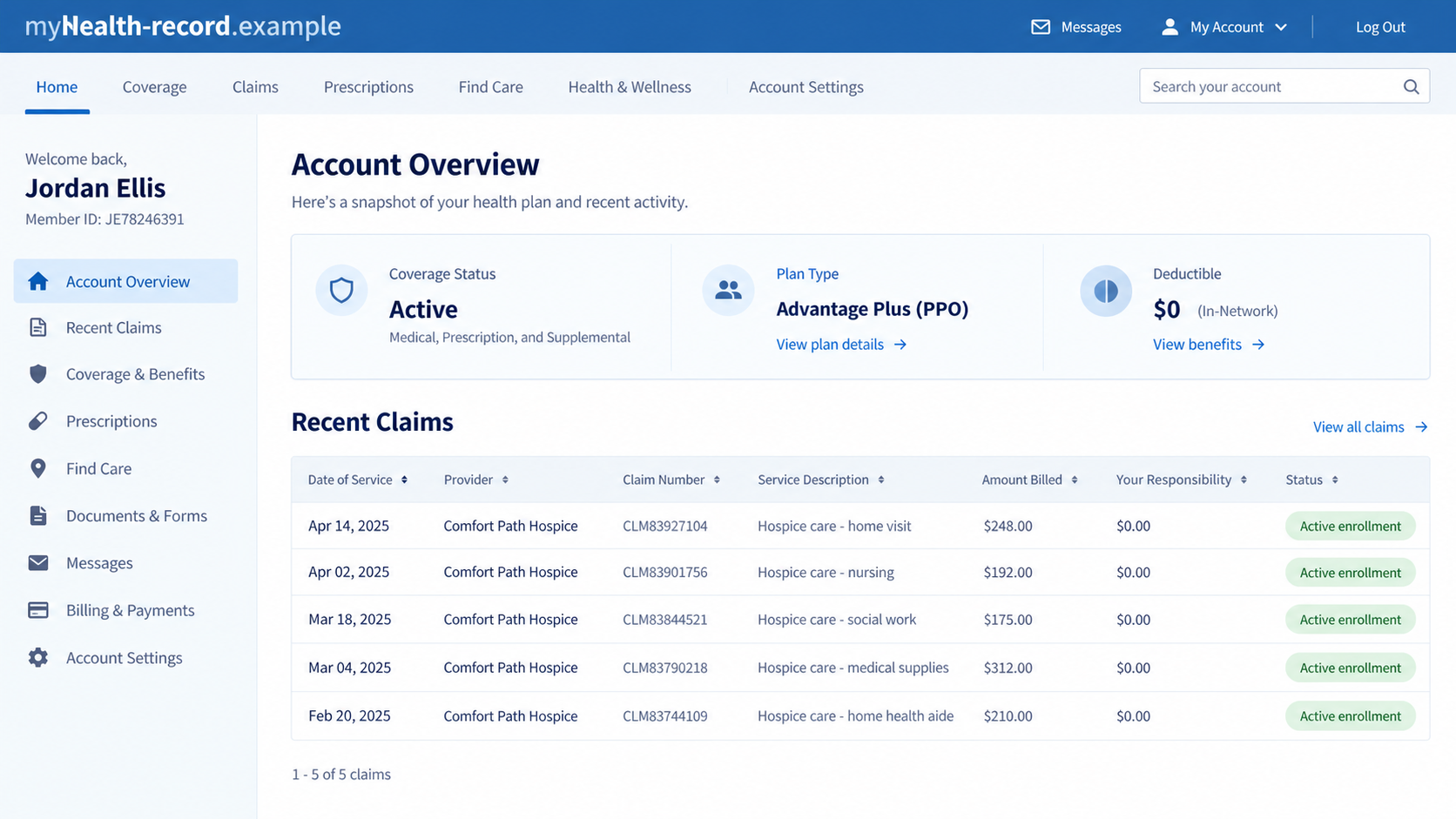Image resolution: width=1456 pixels, height=819 pixels.
Task: Open the Health & Wellness tab
Action: [630, 87]
